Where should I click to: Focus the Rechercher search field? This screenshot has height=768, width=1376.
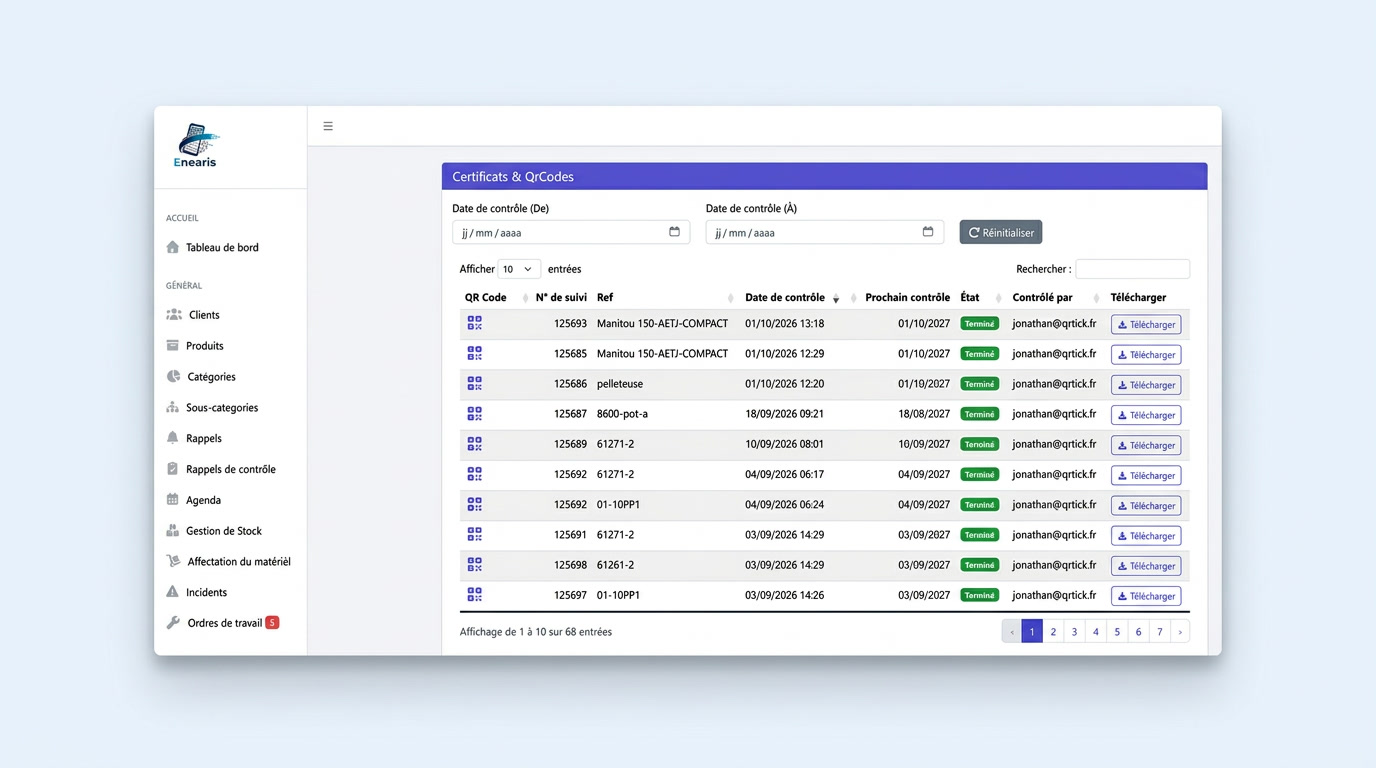click(1132, 269)
